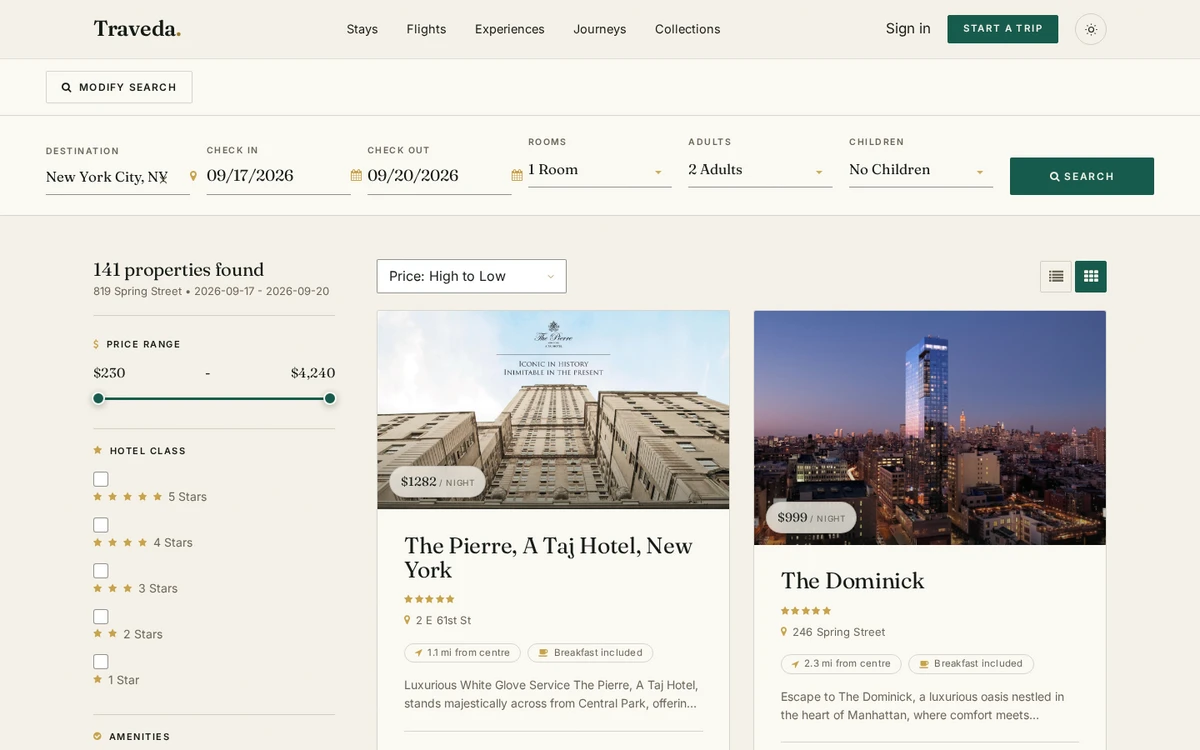Click the Check In date field
This screenshot has height=750, width=1200.
279,176
